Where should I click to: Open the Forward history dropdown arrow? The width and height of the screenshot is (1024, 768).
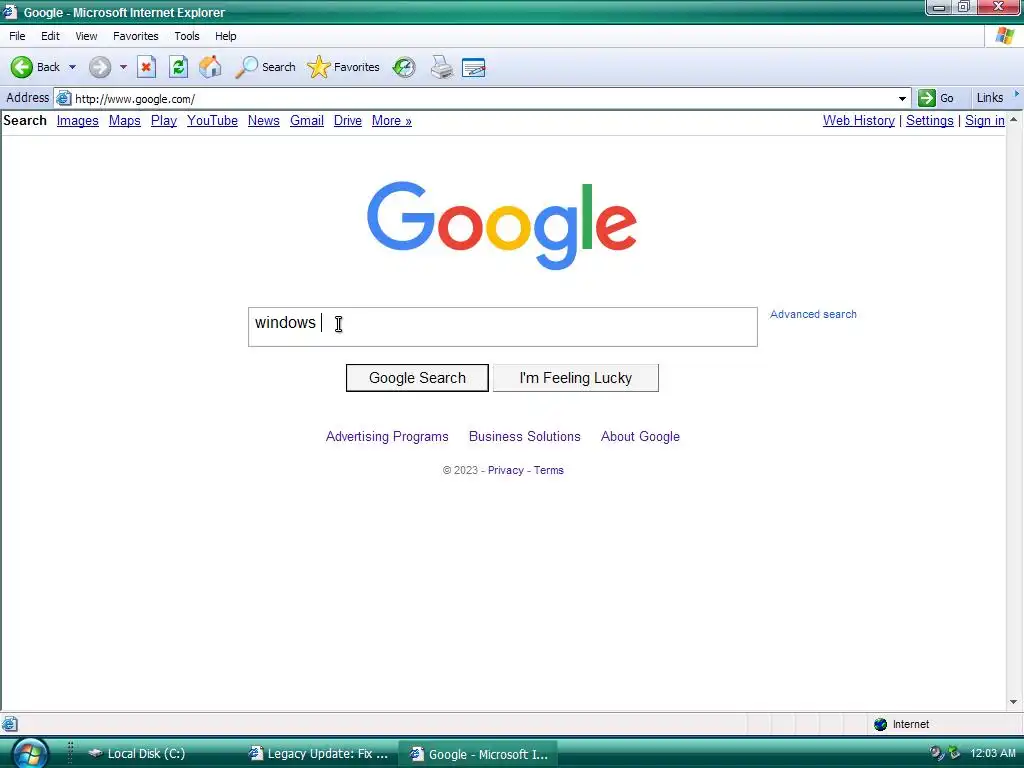123,67
